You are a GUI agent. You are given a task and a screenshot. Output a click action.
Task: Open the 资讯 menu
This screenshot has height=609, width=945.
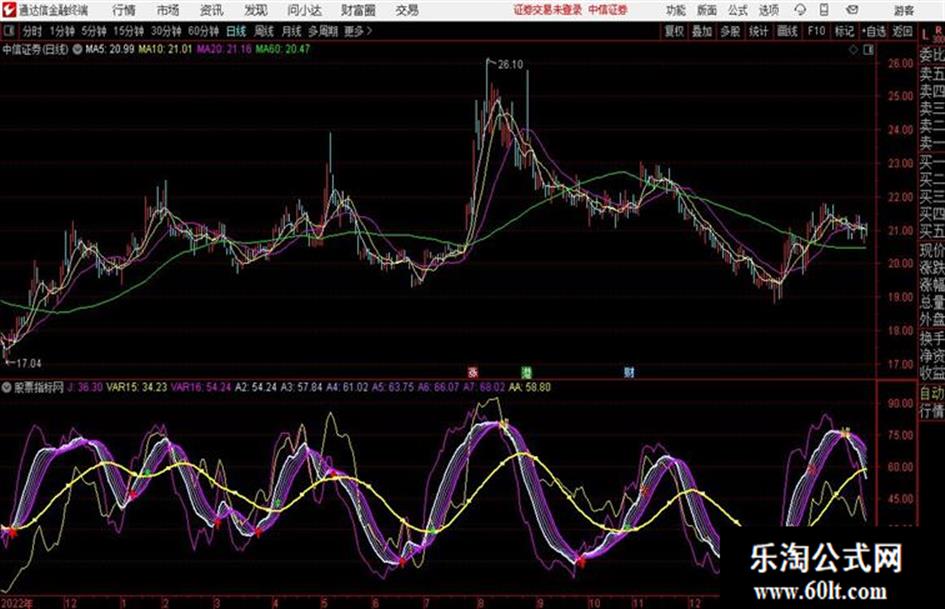coord(212,10)
